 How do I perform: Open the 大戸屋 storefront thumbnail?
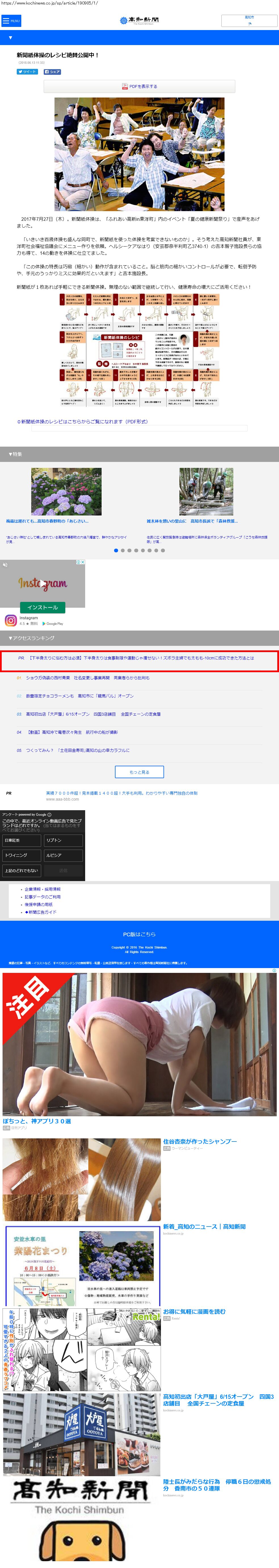coord(82,1435)
